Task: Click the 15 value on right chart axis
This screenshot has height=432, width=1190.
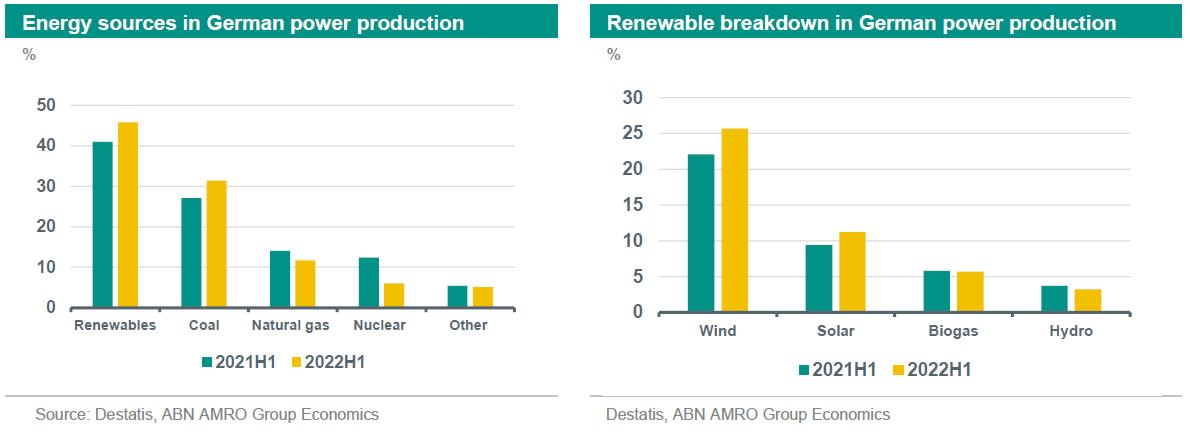Action: coord(632,205)
